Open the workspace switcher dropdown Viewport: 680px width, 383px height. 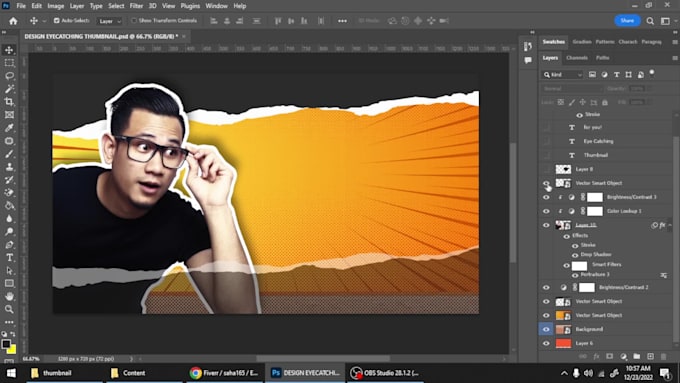point(665,21)
